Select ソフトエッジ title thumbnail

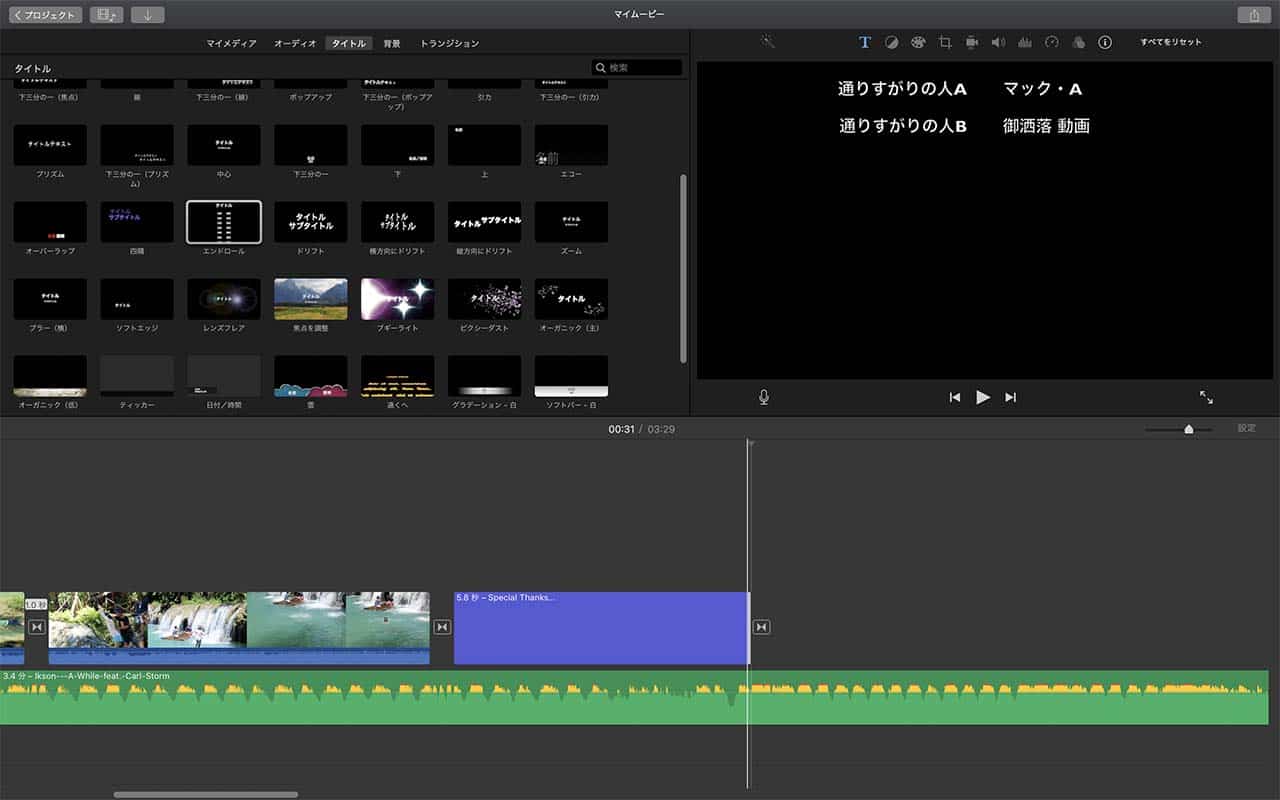point(137,299)
